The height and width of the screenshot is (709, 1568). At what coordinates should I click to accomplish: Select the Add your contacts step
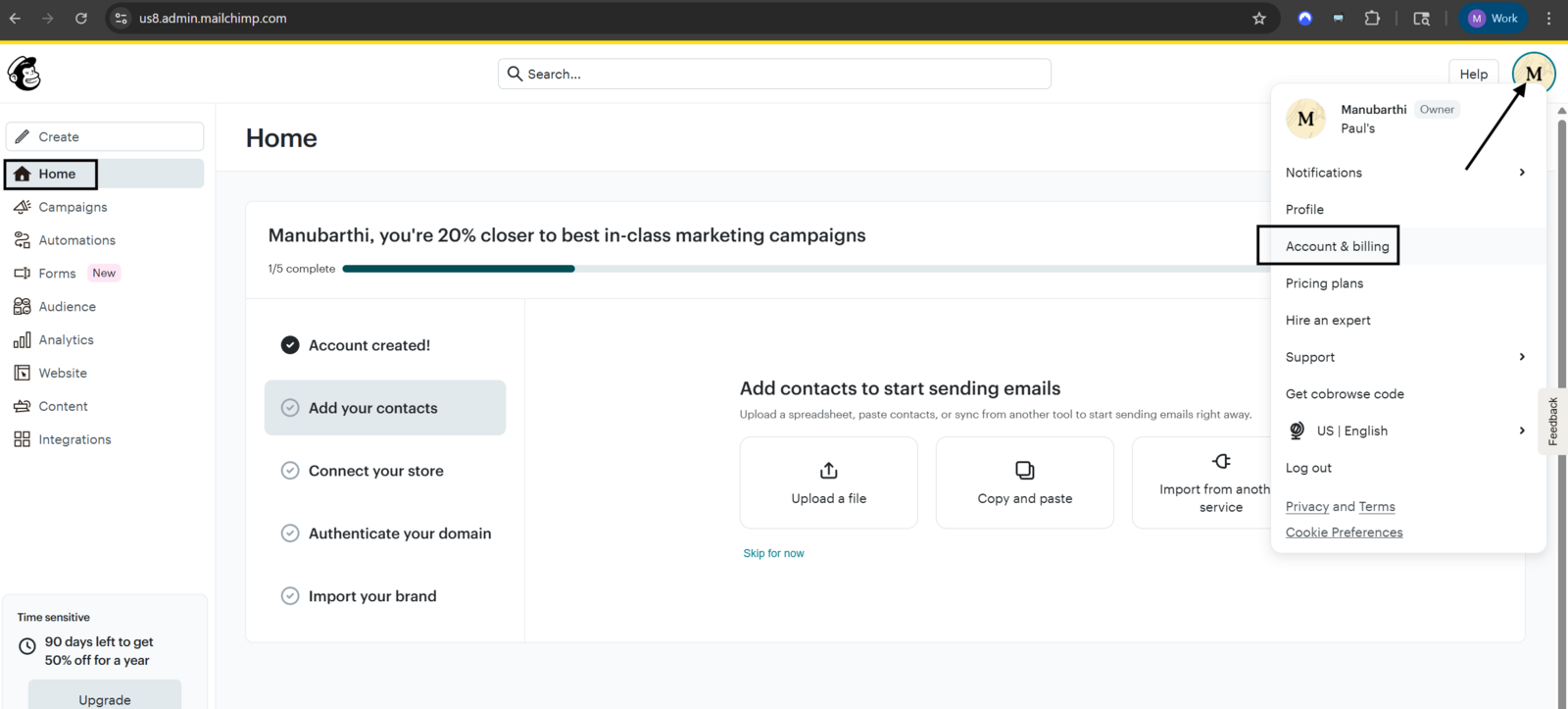pyautogui.click(x=385, y=408)
